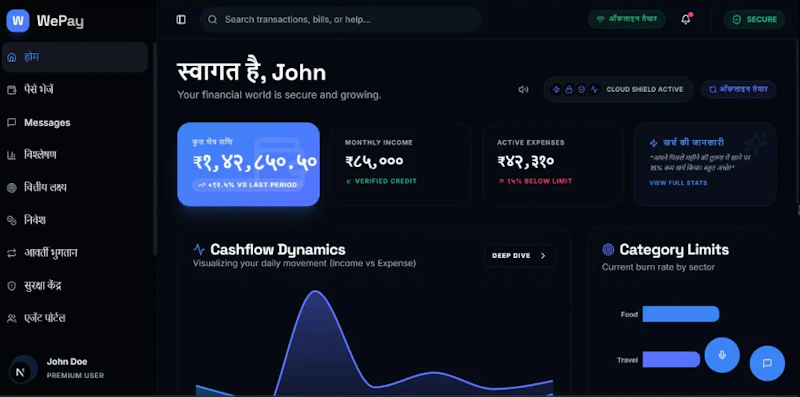Focus the search transactions input field
800x397 pixels.
340,19
